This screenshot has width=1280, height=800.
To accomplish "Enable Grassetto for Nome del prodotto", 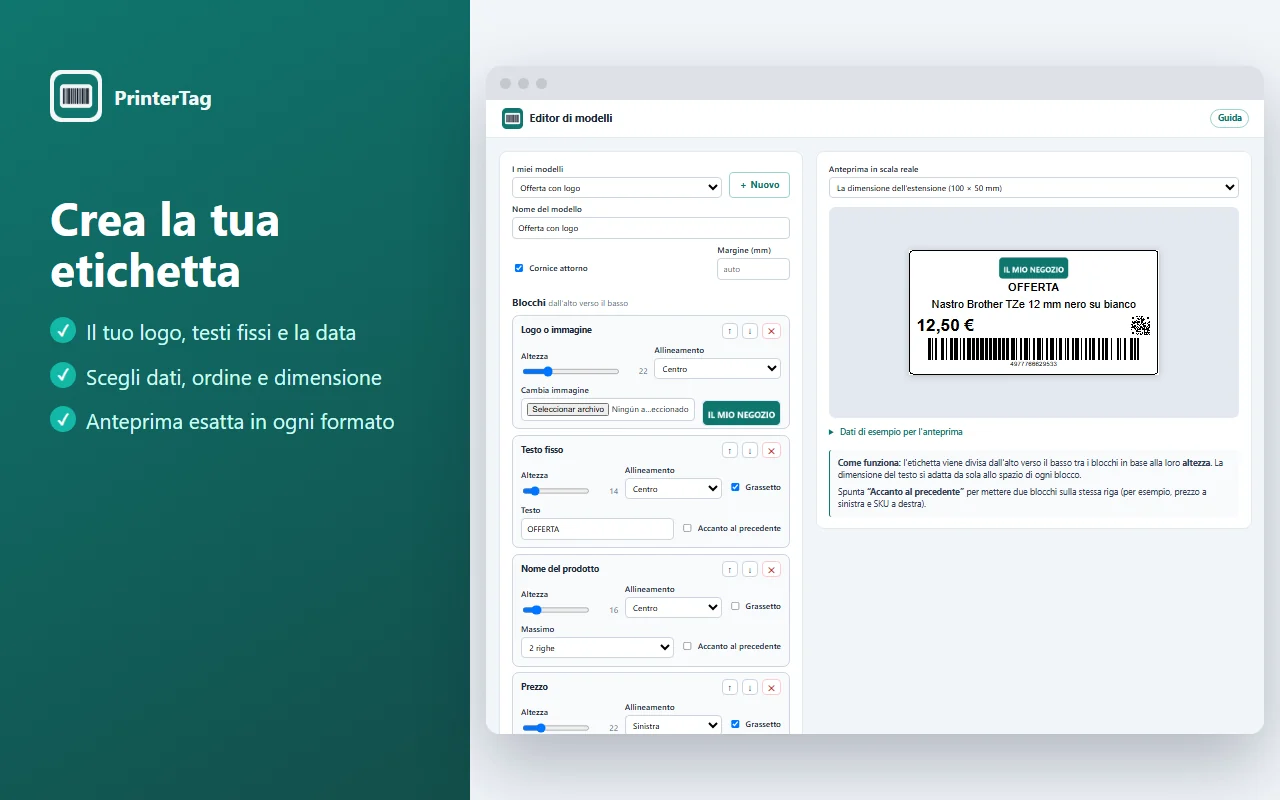I will [736, 606].
